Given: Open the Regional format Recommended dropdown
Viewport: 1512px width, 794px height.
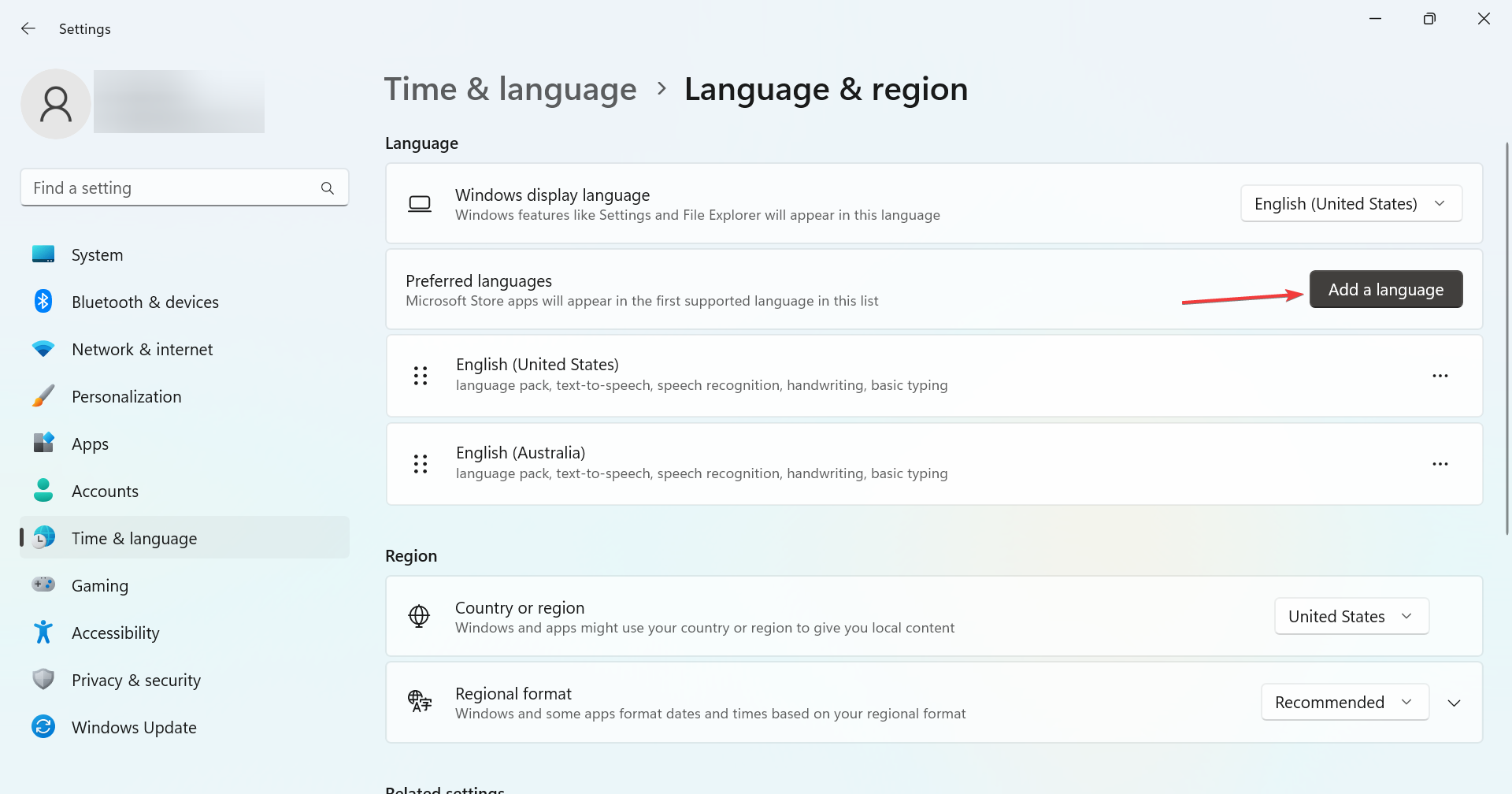Looking at the screenshot, I should point(1344,703).
